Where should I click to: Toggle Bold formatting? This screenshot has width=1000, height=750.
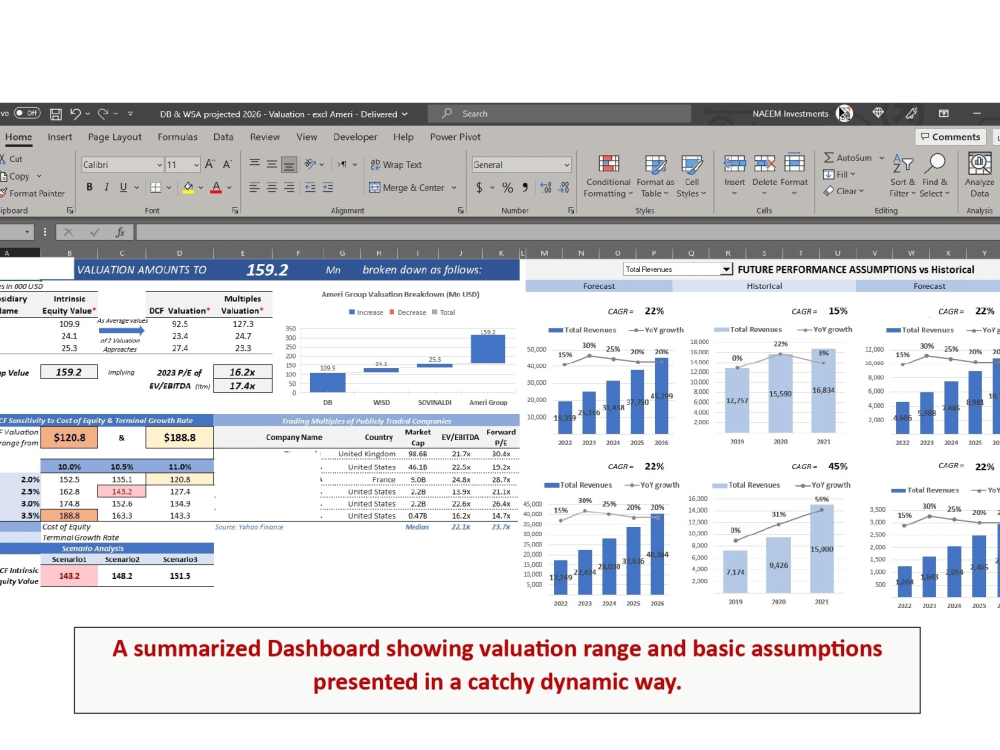click(89, 187)
